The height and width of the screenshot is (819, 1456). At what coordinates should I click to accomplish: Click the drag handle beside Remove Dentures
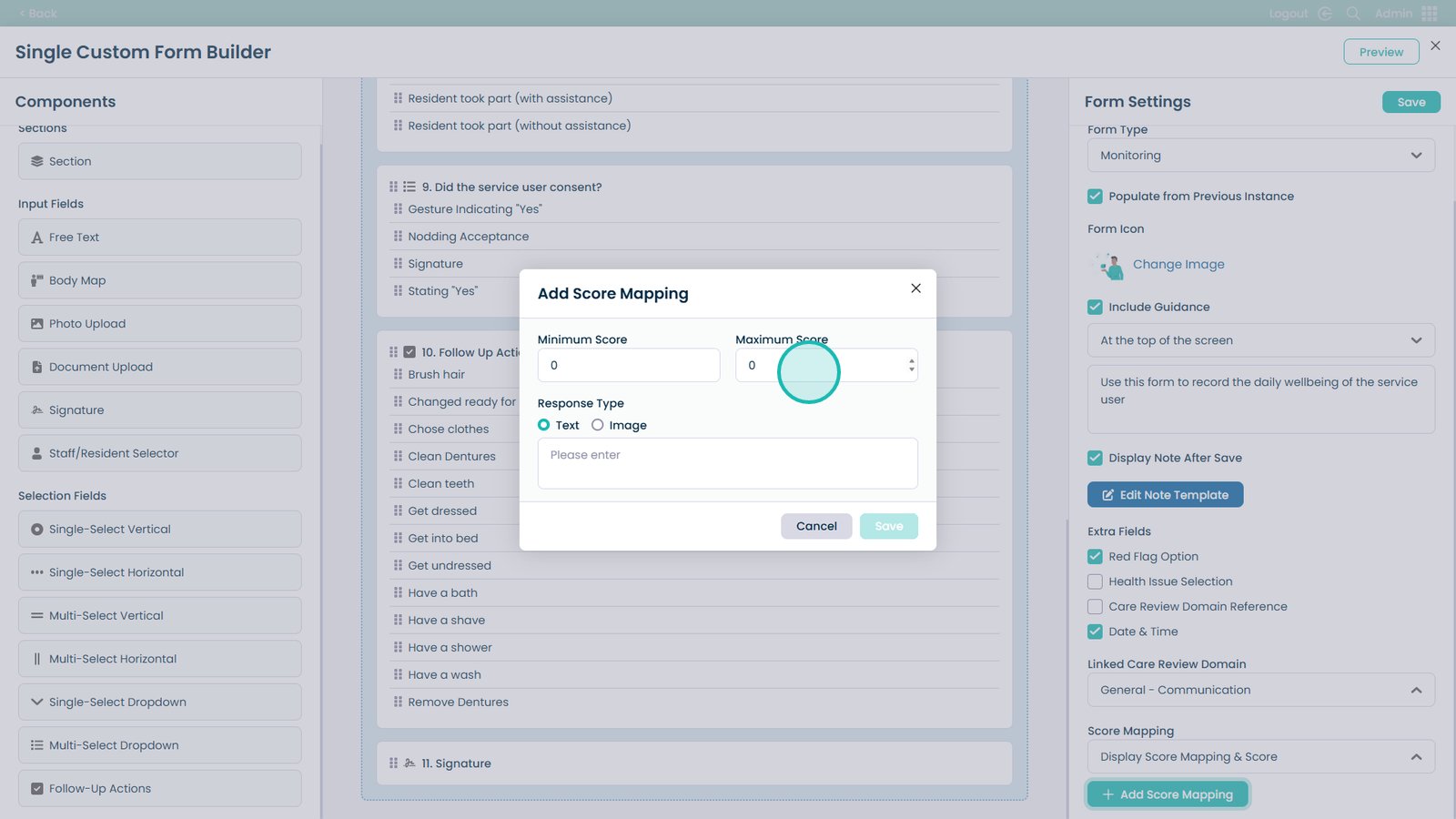click(x=398, y=702)
